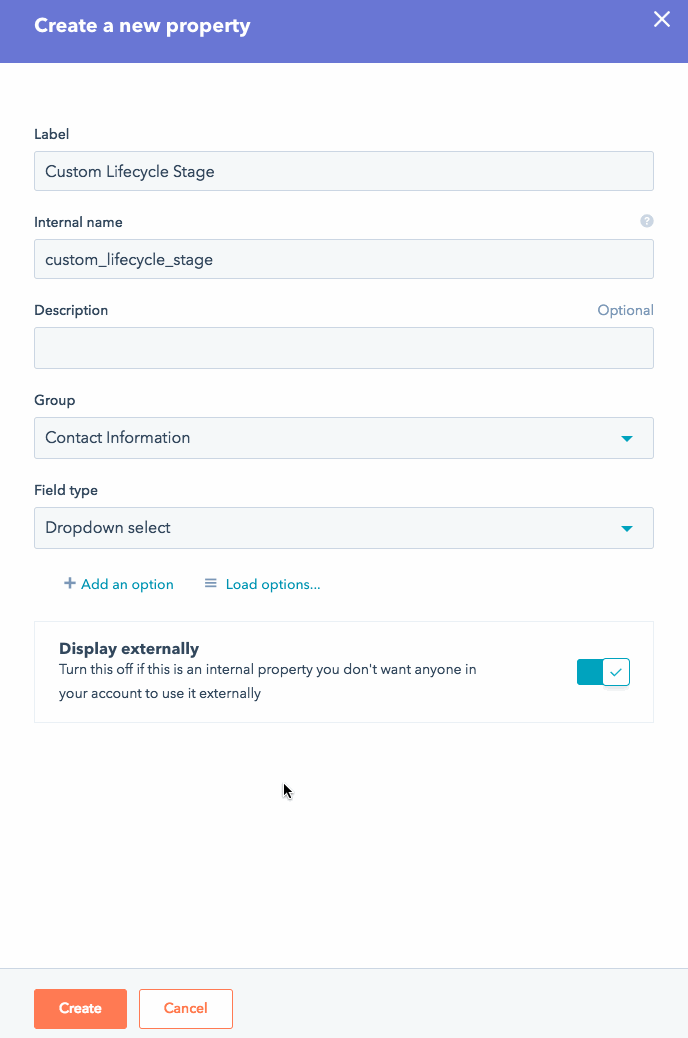Click the custom_lifecycle_stage internal name field
Viewport: 688px width, 1038px height.
(344, 259)
